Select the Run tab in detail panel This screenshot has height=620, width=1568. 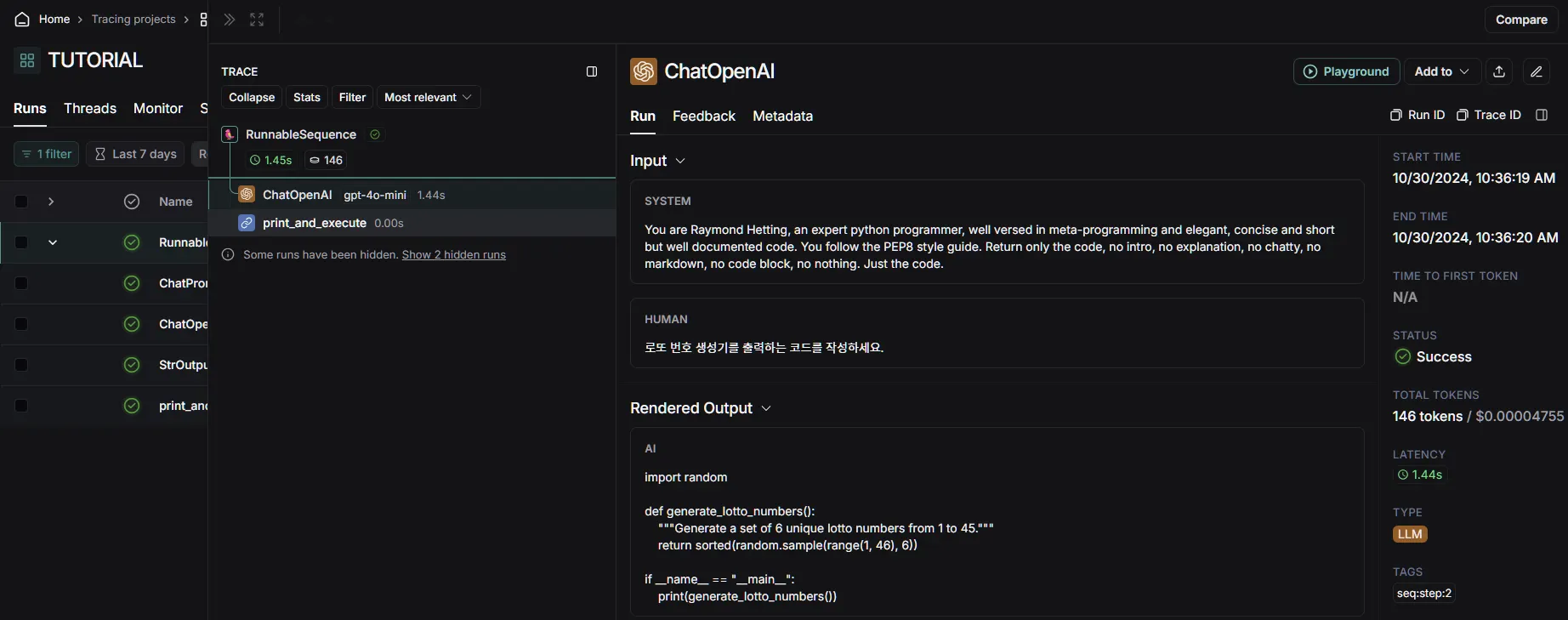pos(643,116)
